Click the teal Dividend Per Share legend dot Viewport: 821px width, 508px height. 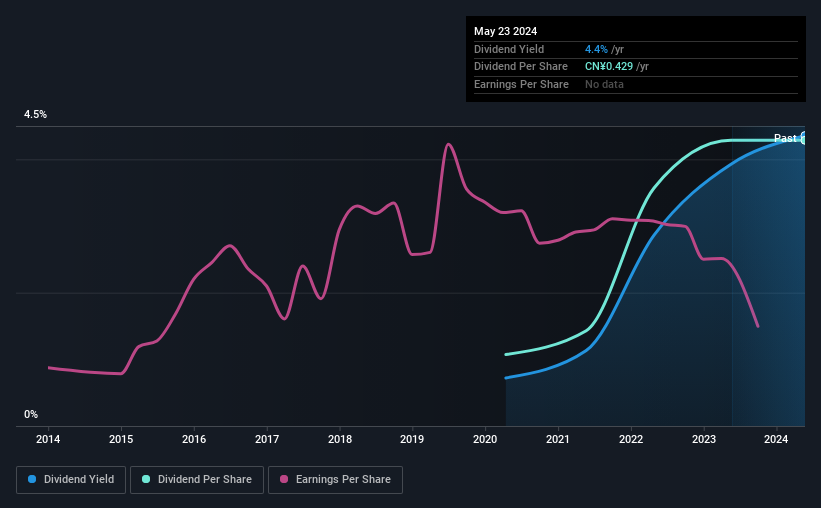(x=146, y=480)
